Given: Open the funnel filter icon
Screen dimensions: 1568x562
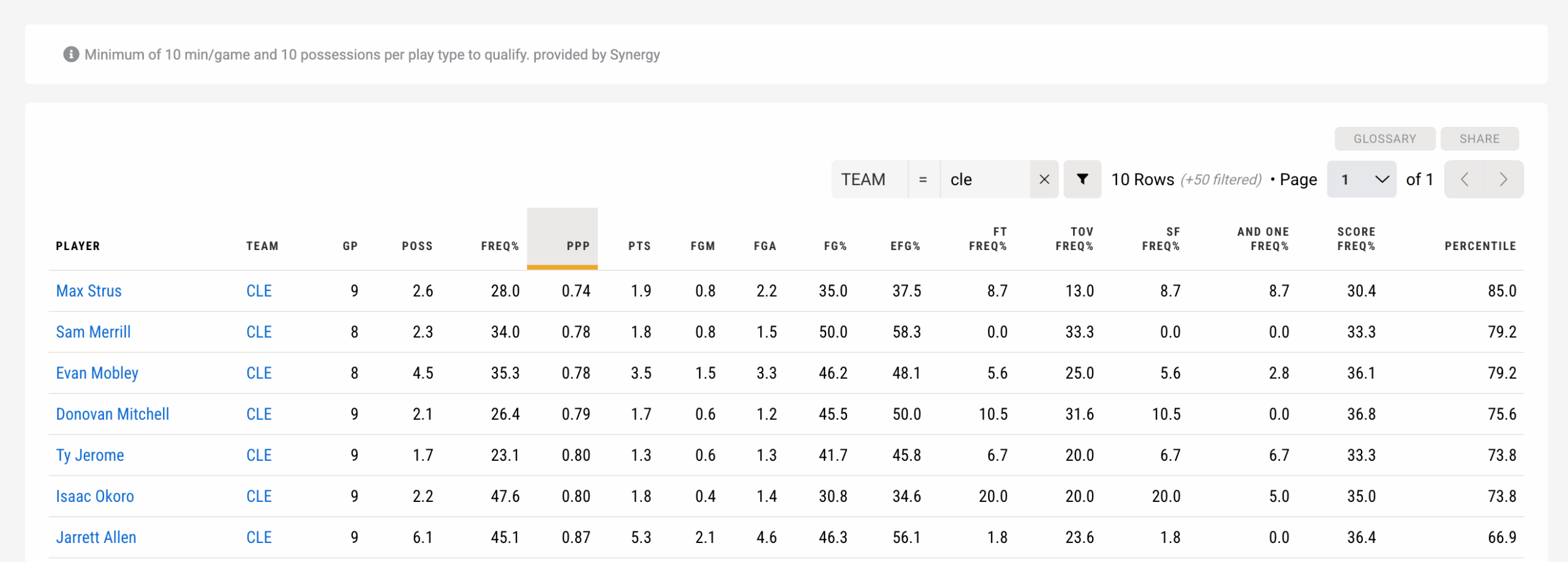Looking at the screenshot, I should point(1082,180).
